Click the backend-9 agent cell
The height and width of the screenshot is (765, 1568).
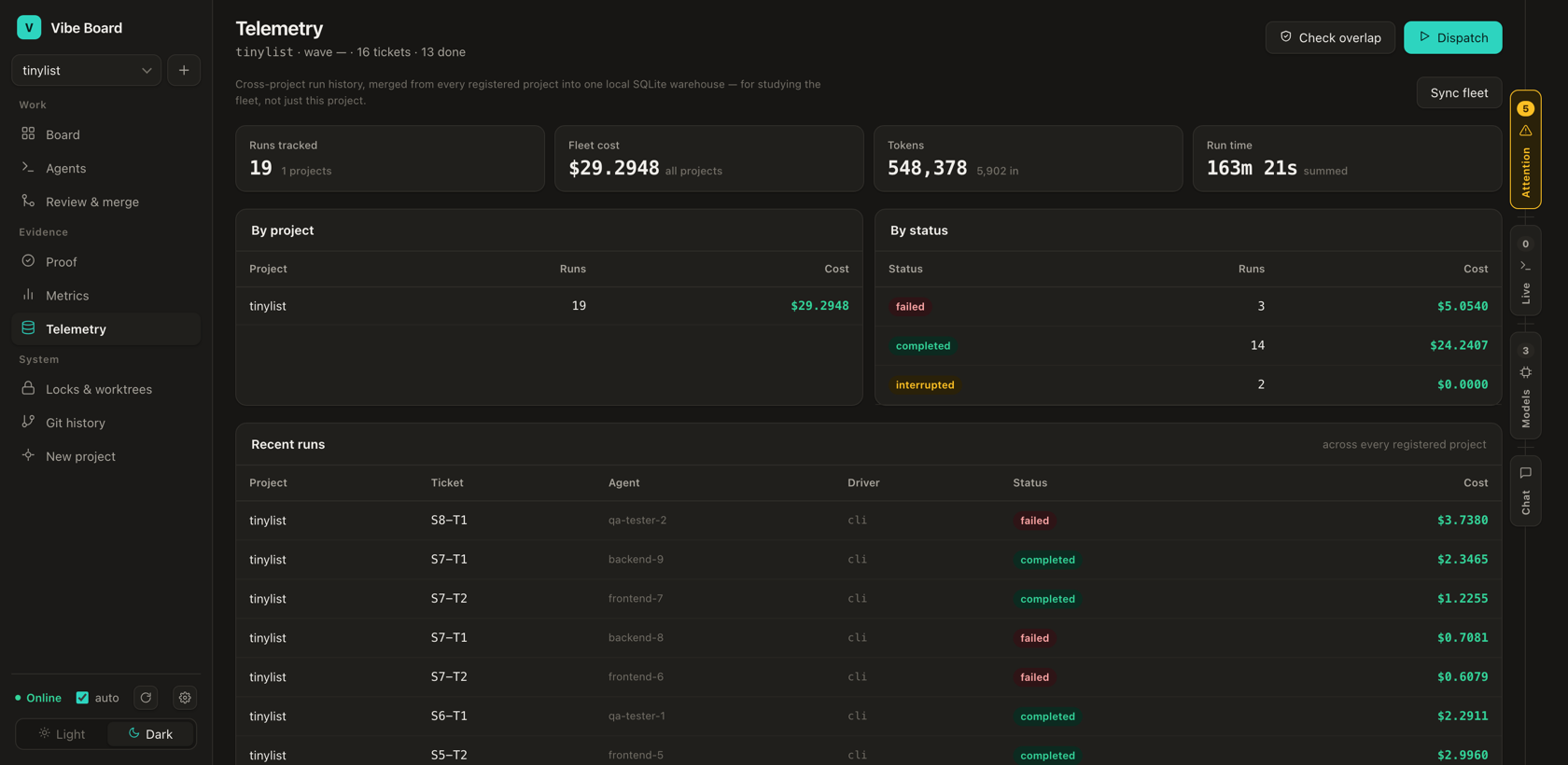click(x=636, y=560)
